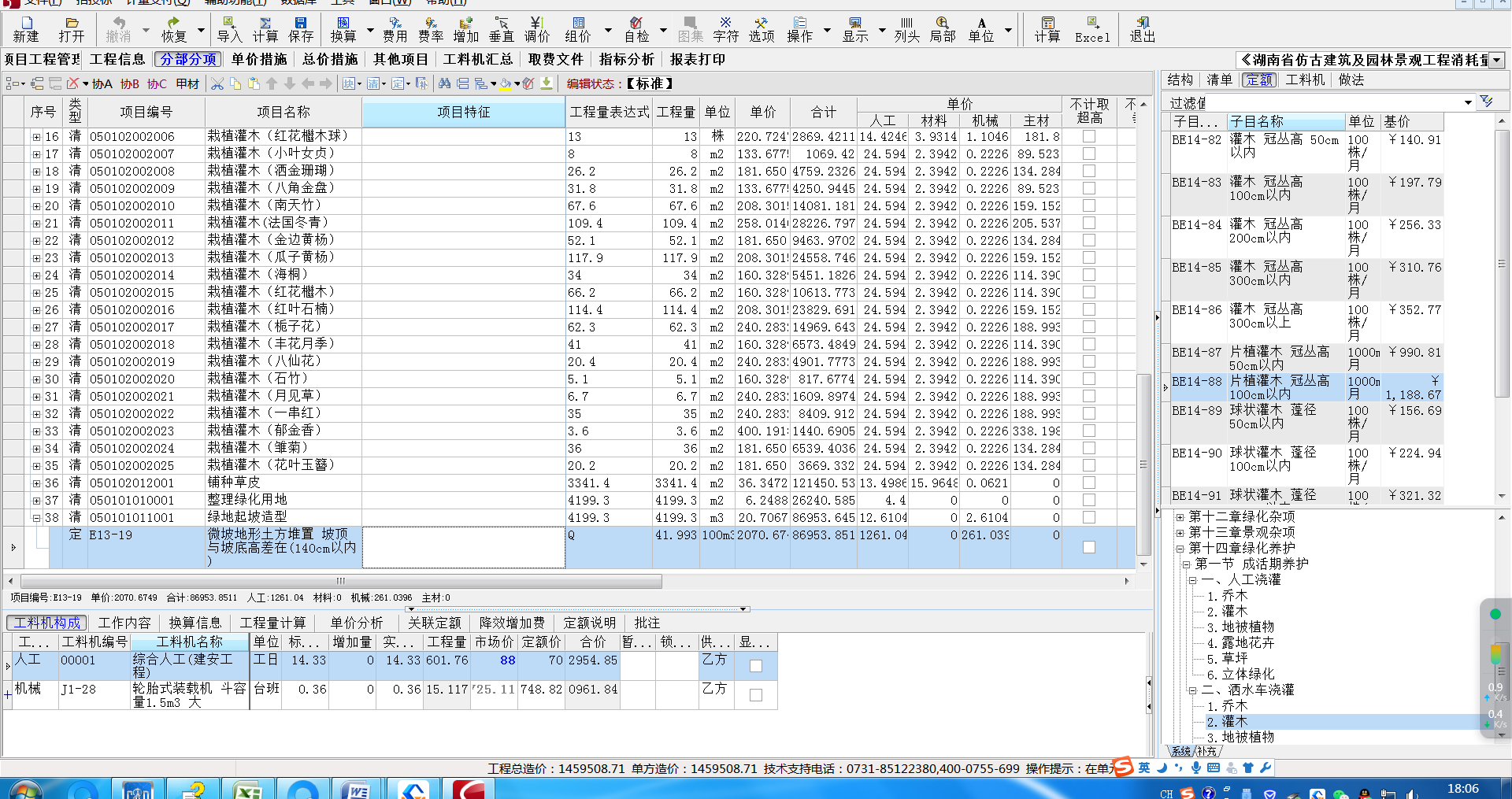Screen dimensions: 1512x799
Task: Create a new project with 新建
Action: [x=26, y=29]
